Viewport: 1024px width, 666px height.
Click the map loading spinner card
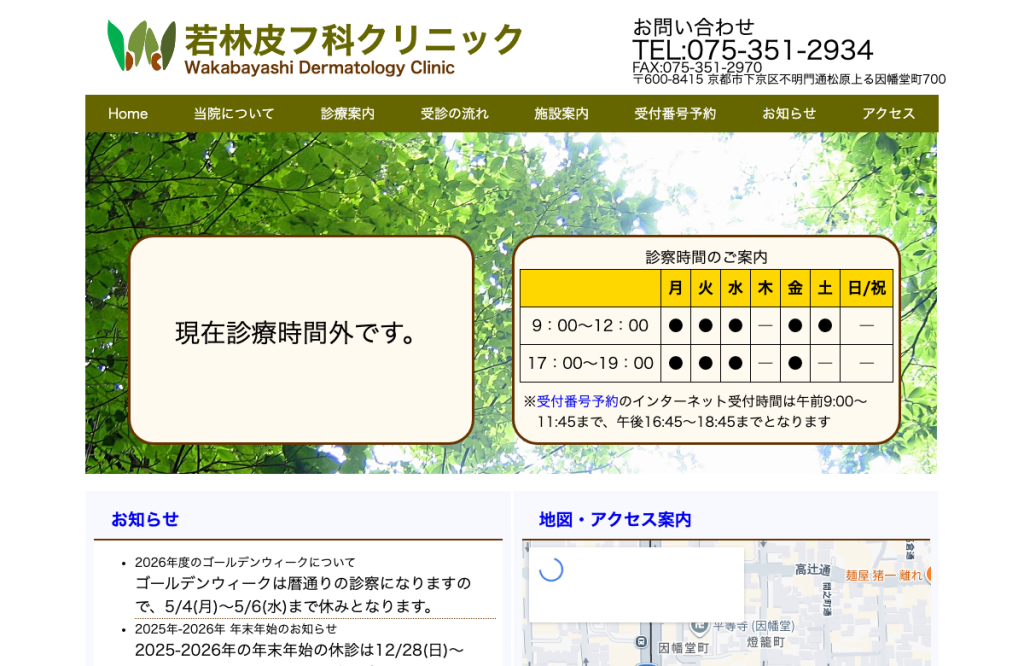click(x=635, y=584)
